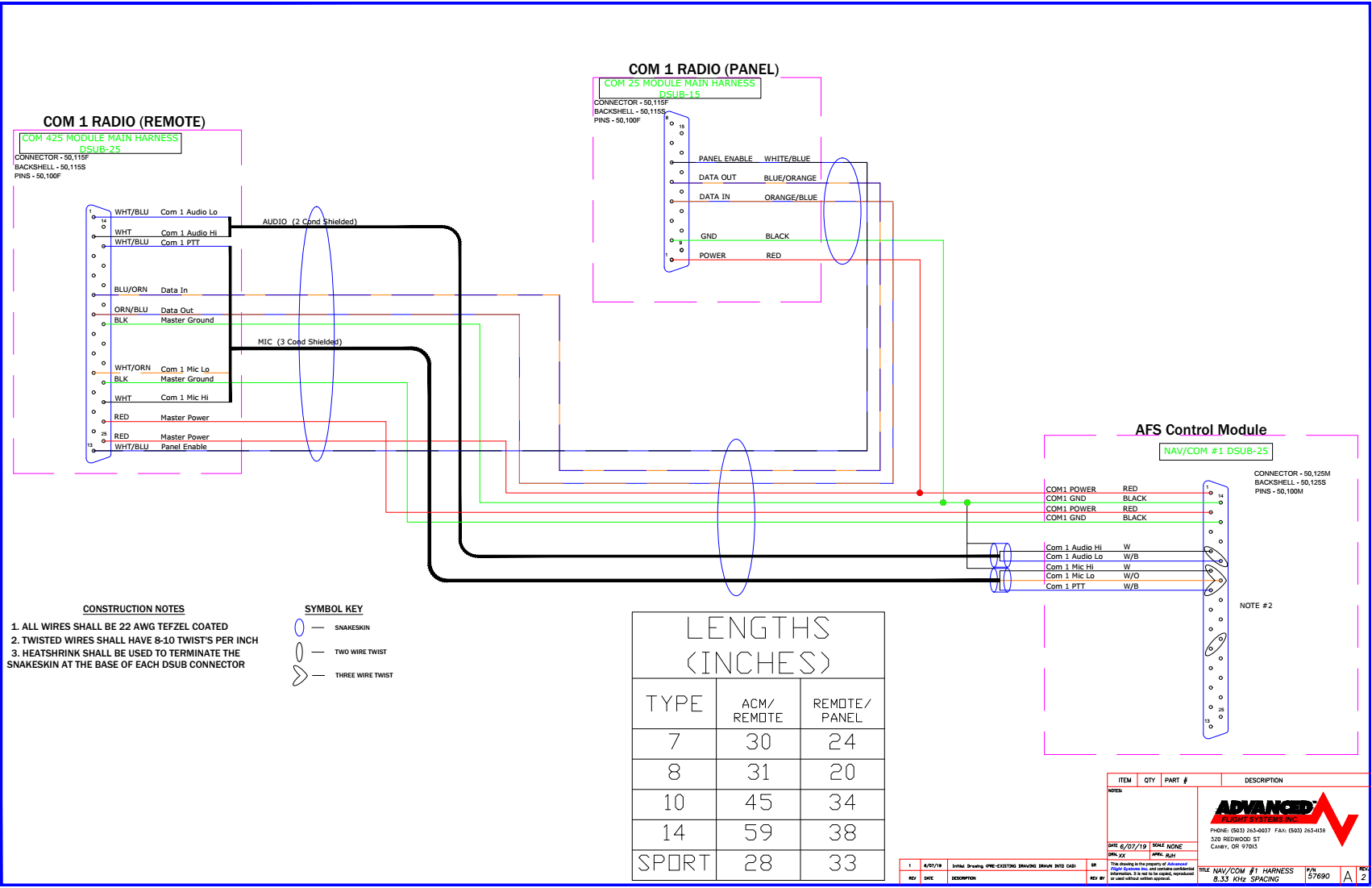Click the DSUB-25 connector of COM 1 Radio Remote
Viewport: 1372px width, 888px height.
point(98,334)
